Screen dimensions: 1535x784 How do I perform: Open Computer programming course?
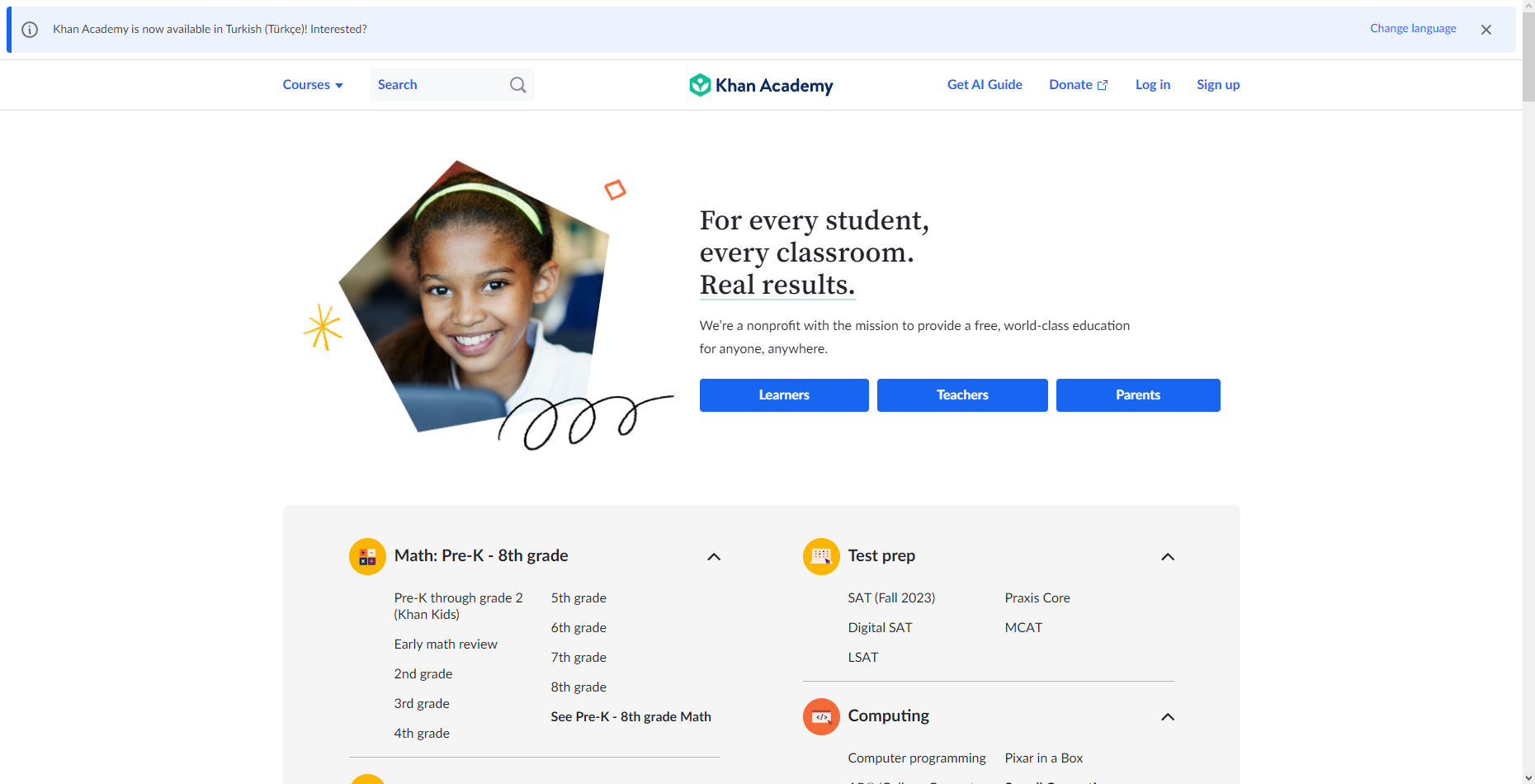point(917,758)
